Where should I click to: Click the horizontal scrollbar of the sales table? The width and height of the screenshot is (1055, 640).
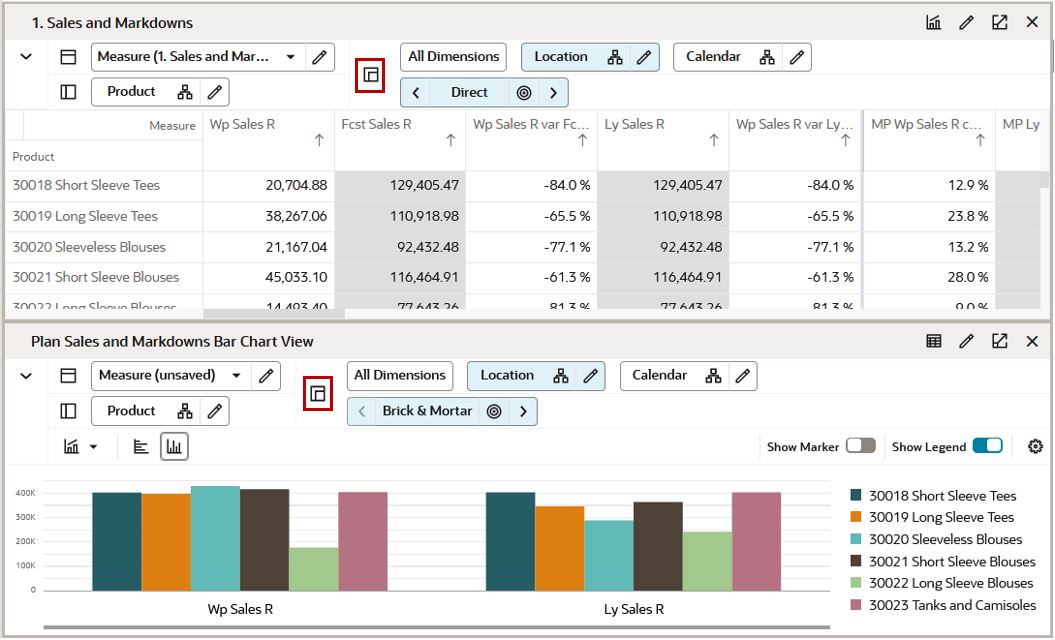tap(274, 314)
